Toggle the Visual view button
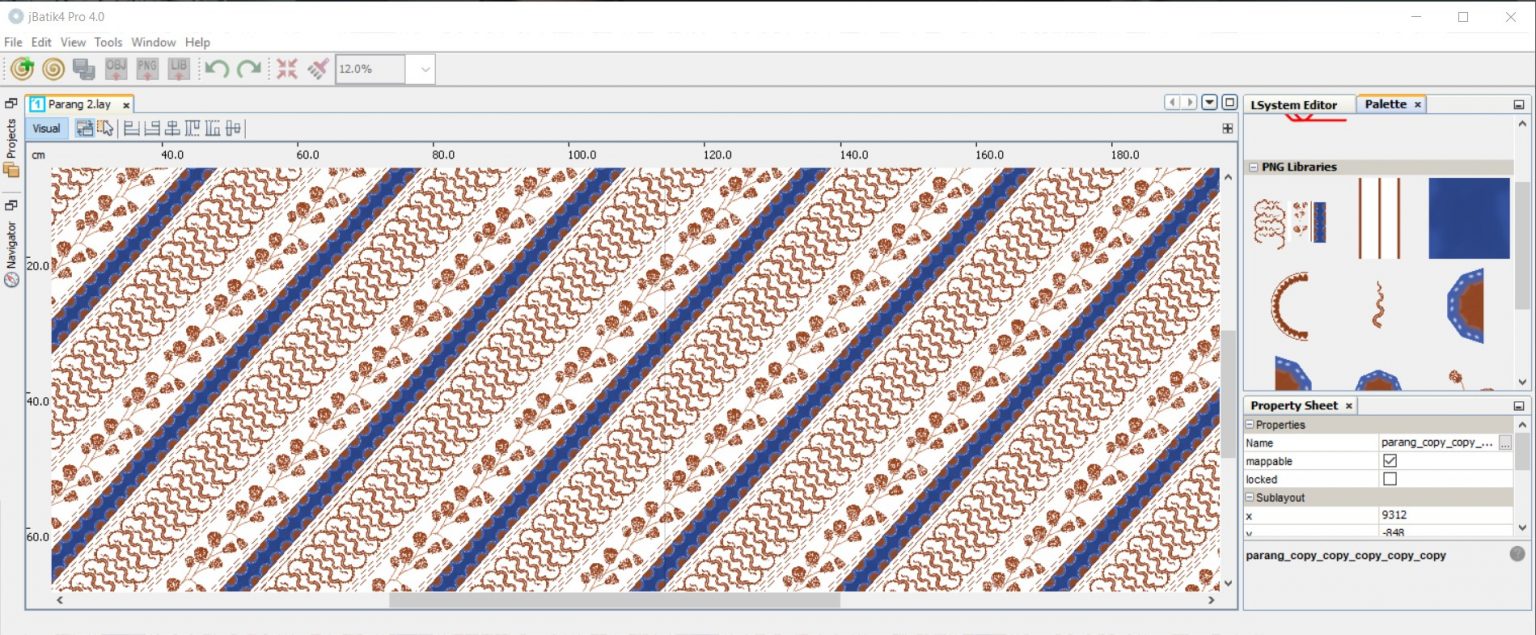This screenshot has width=1536, height=635. pos(46,128)
